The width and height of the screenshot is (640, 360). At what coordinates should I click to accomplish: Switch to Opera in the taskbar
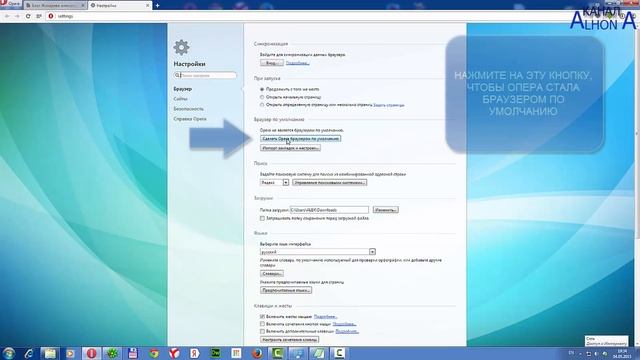click(x=91, y=353)
